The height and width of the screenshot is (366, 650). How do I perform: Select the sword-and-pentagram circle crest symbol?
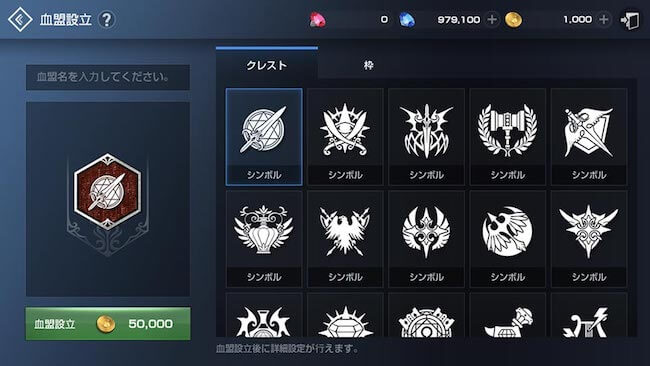264,137
